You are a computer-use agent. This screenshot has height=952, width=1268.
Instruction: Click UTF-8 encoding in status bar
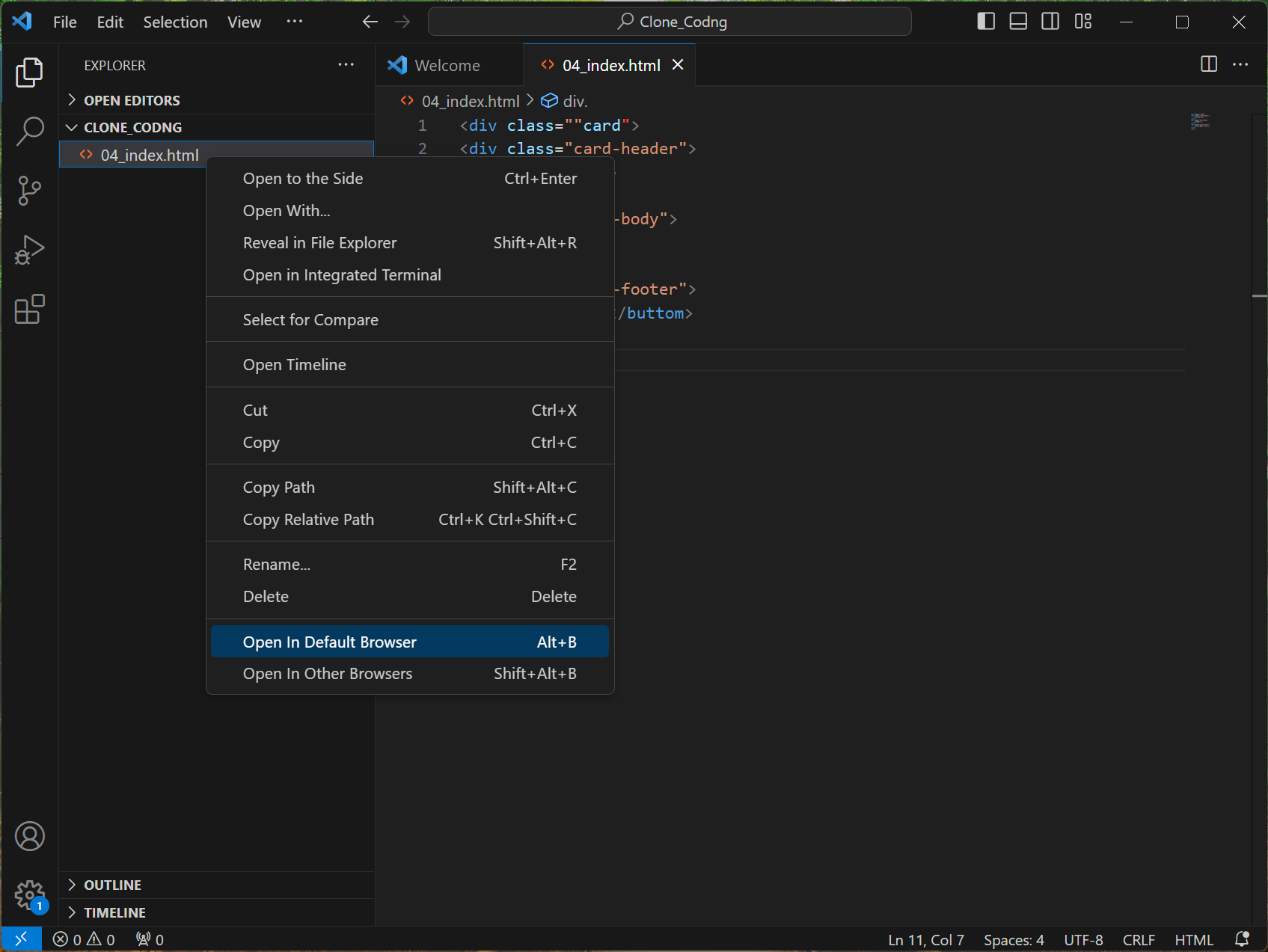pyautogui.click(x=1083, y=939)
